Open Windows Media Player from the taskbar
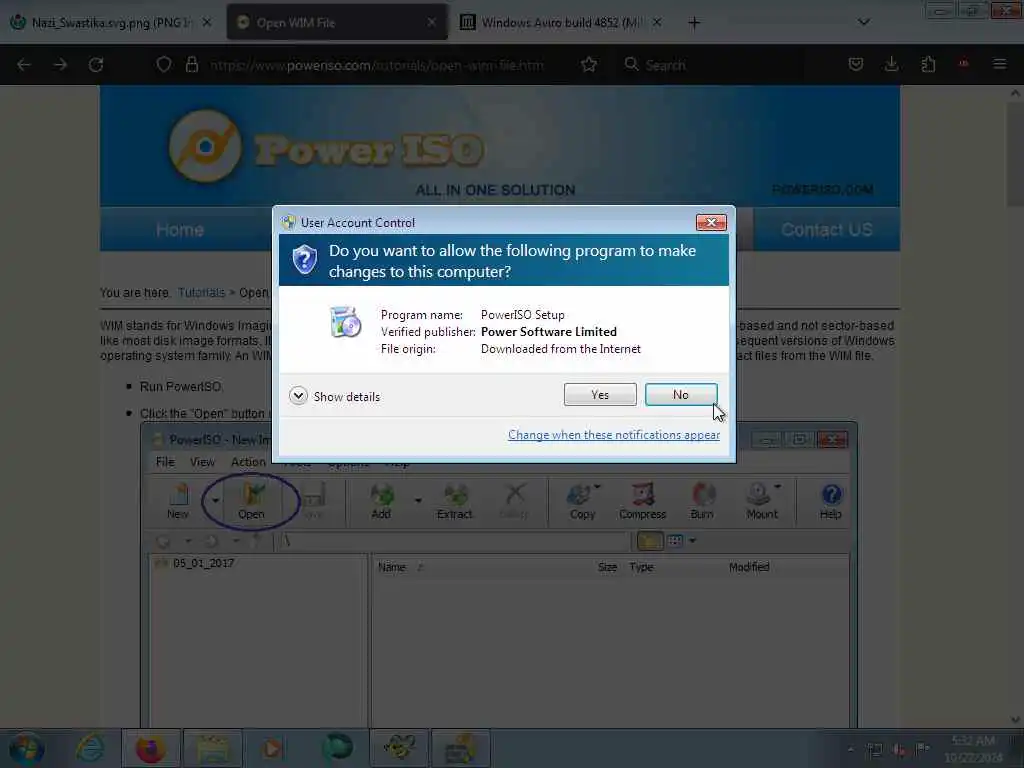1024x768 pixels. click(x=273, y=748)
